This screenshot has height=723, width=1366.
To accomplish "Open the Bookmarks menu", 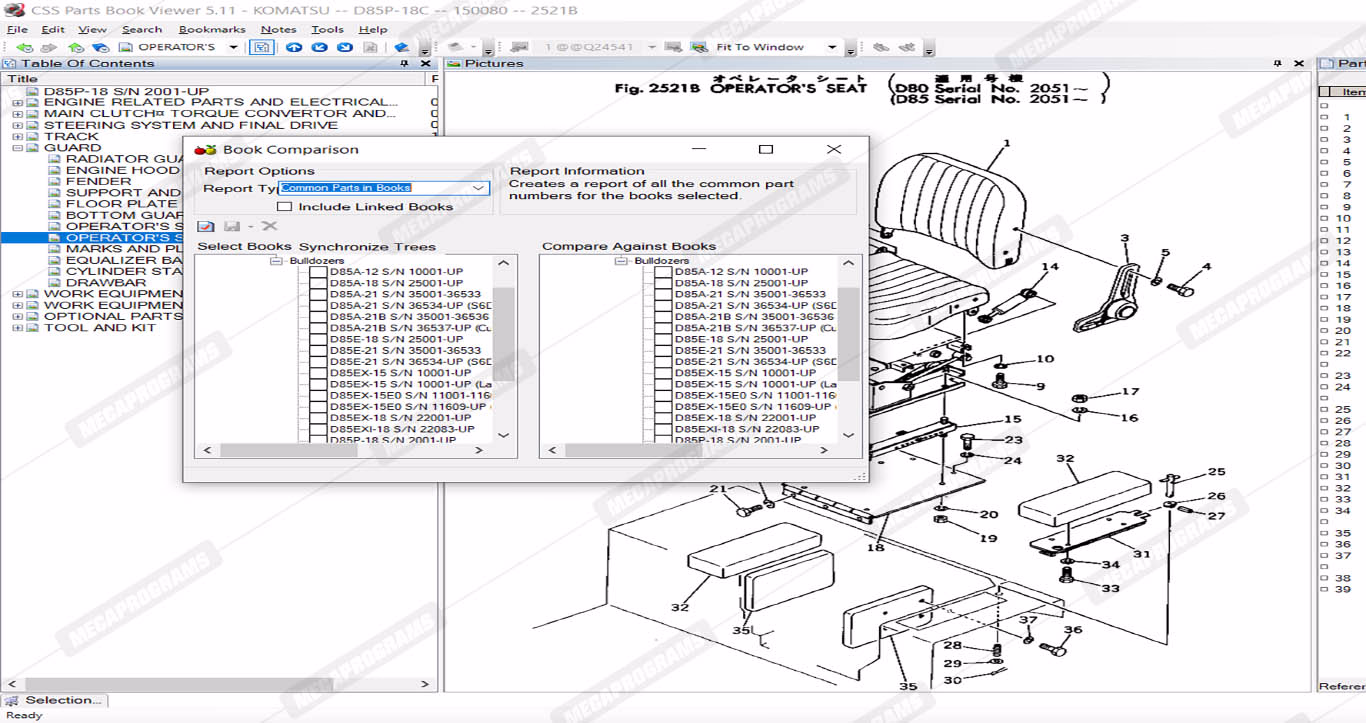I will coord(212,30).
